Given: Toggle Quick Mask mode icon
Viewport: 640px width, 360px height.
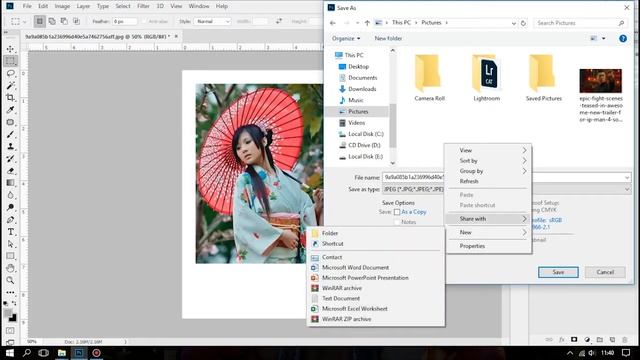Looking at the screenshot, I should (x=11, y=331).
